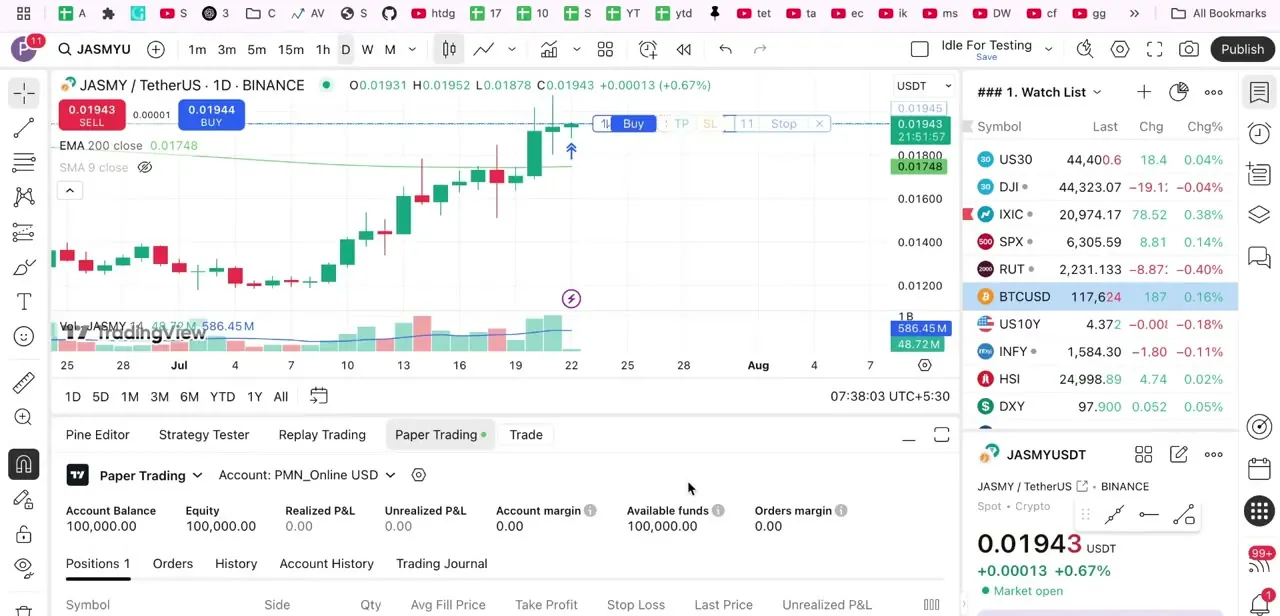Expand the Idle For Testing layout dropdown
This screenshot has width=1280, height=616.
[1048, 49]
